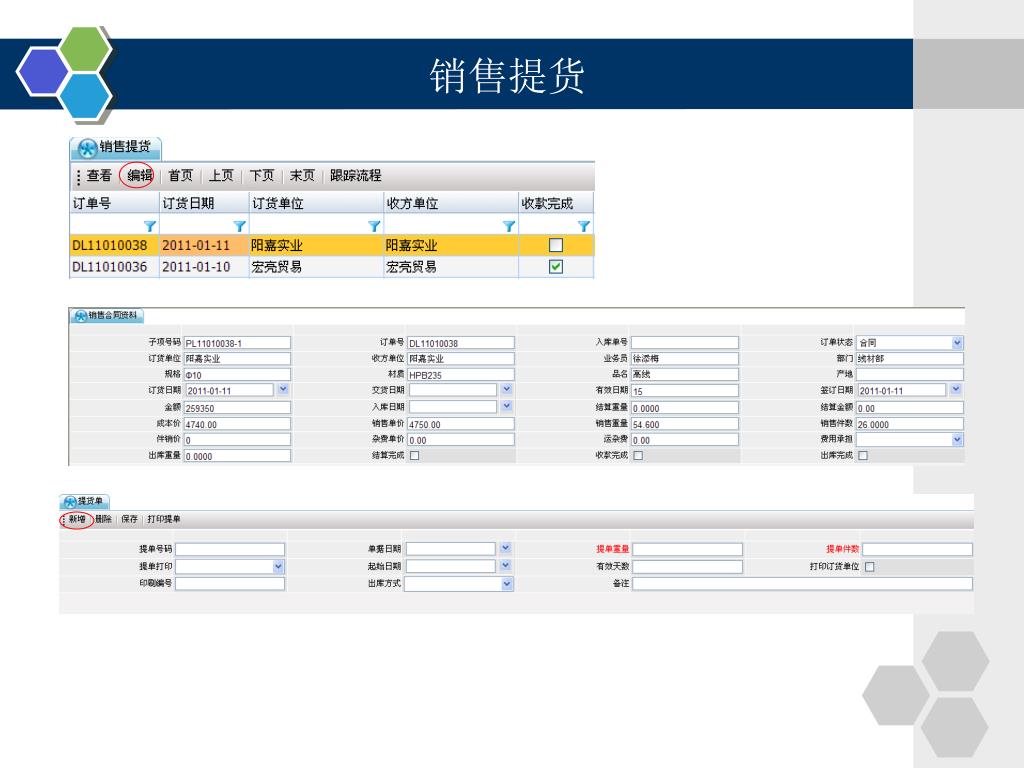Sort by 订单号 column header

(x=114, y=203)
